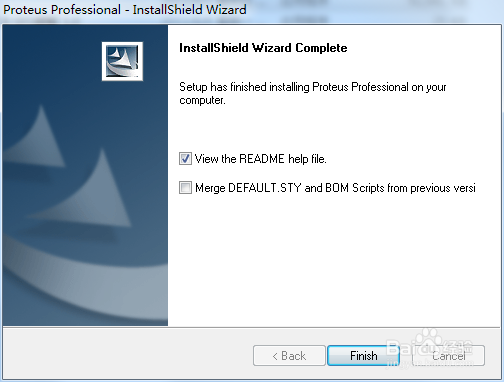The image size is (504, 382).
Task: Click the InstallShield logo icon
Action: [122, 61]
